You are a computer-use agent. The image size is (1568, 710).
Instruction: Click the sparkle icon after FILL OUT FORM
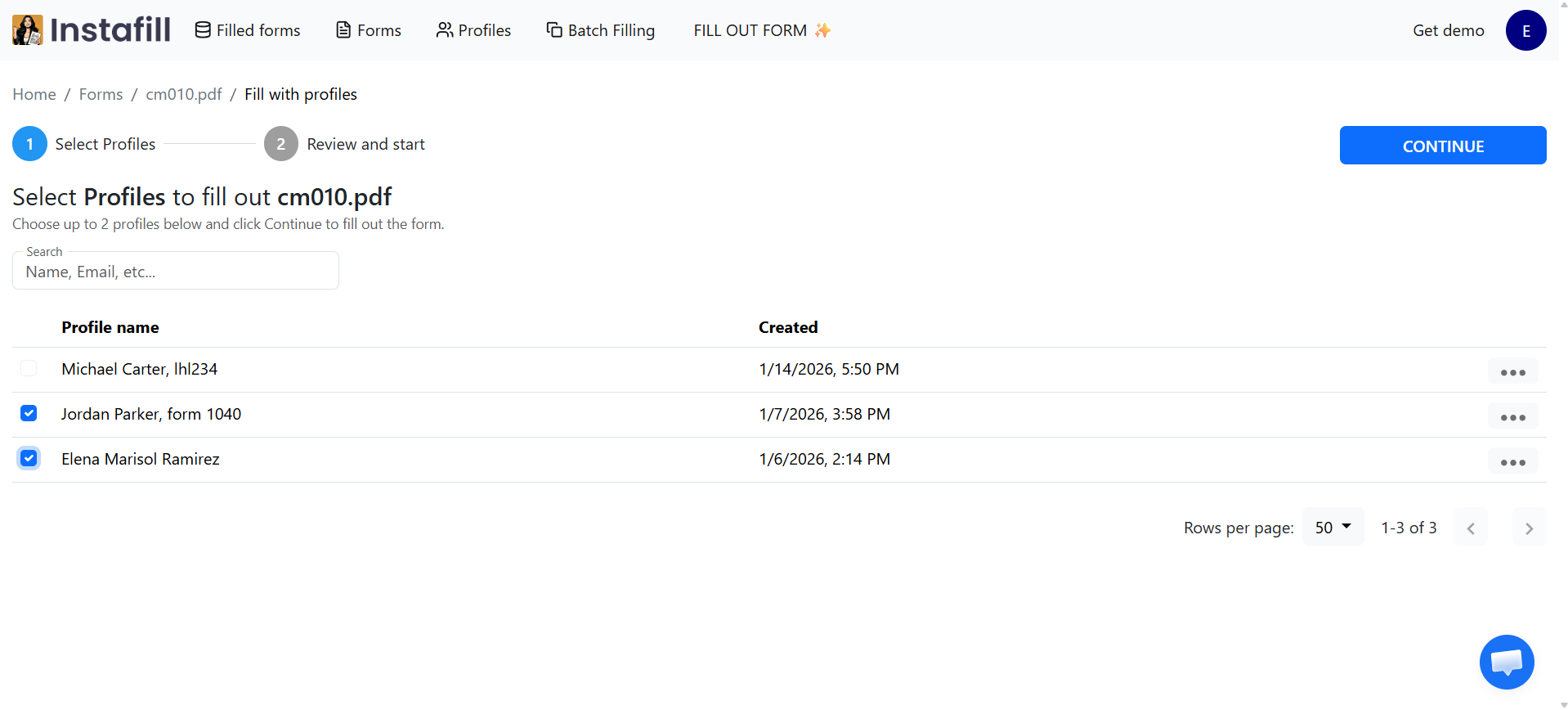pyautogui.click(x=822, y=30)
